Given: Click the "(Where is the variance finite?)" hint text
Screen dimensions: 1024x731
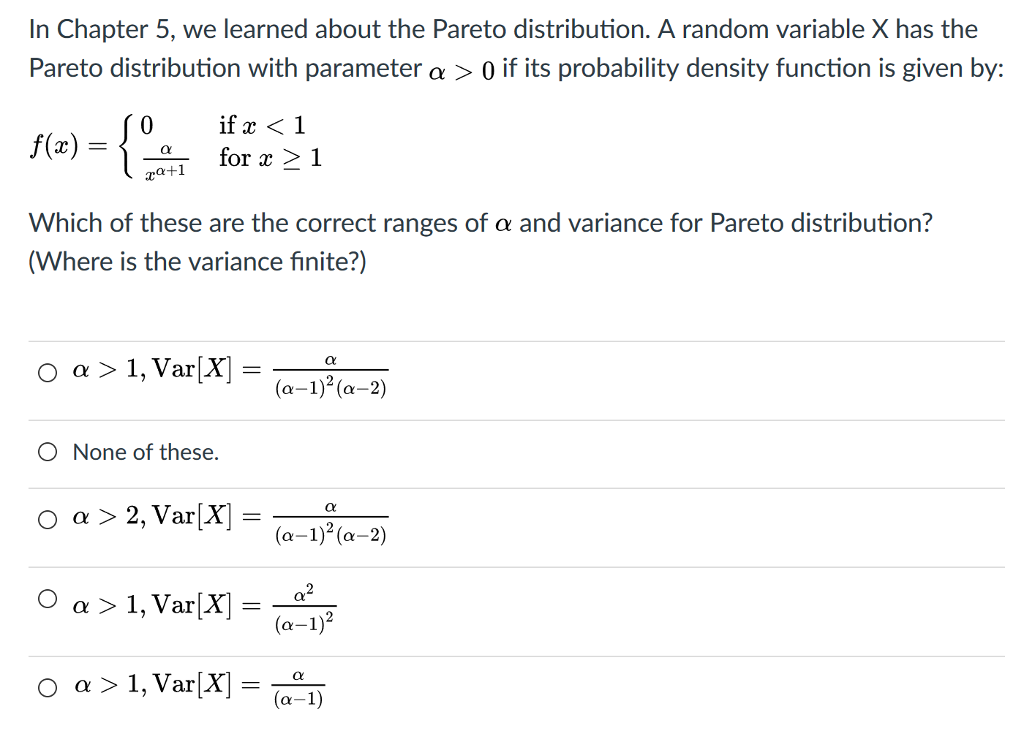Looking at the screenshot, I should point(198,262).
